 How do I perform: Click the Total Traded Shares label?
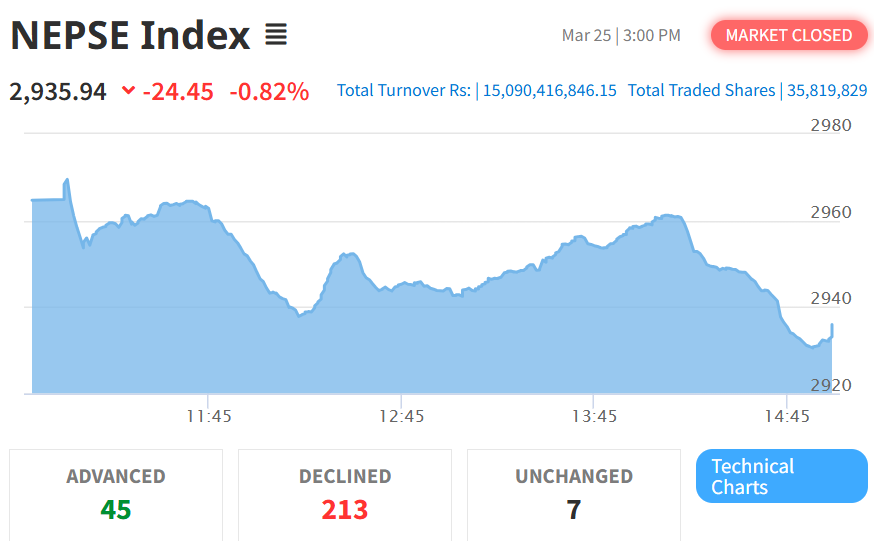701,90
